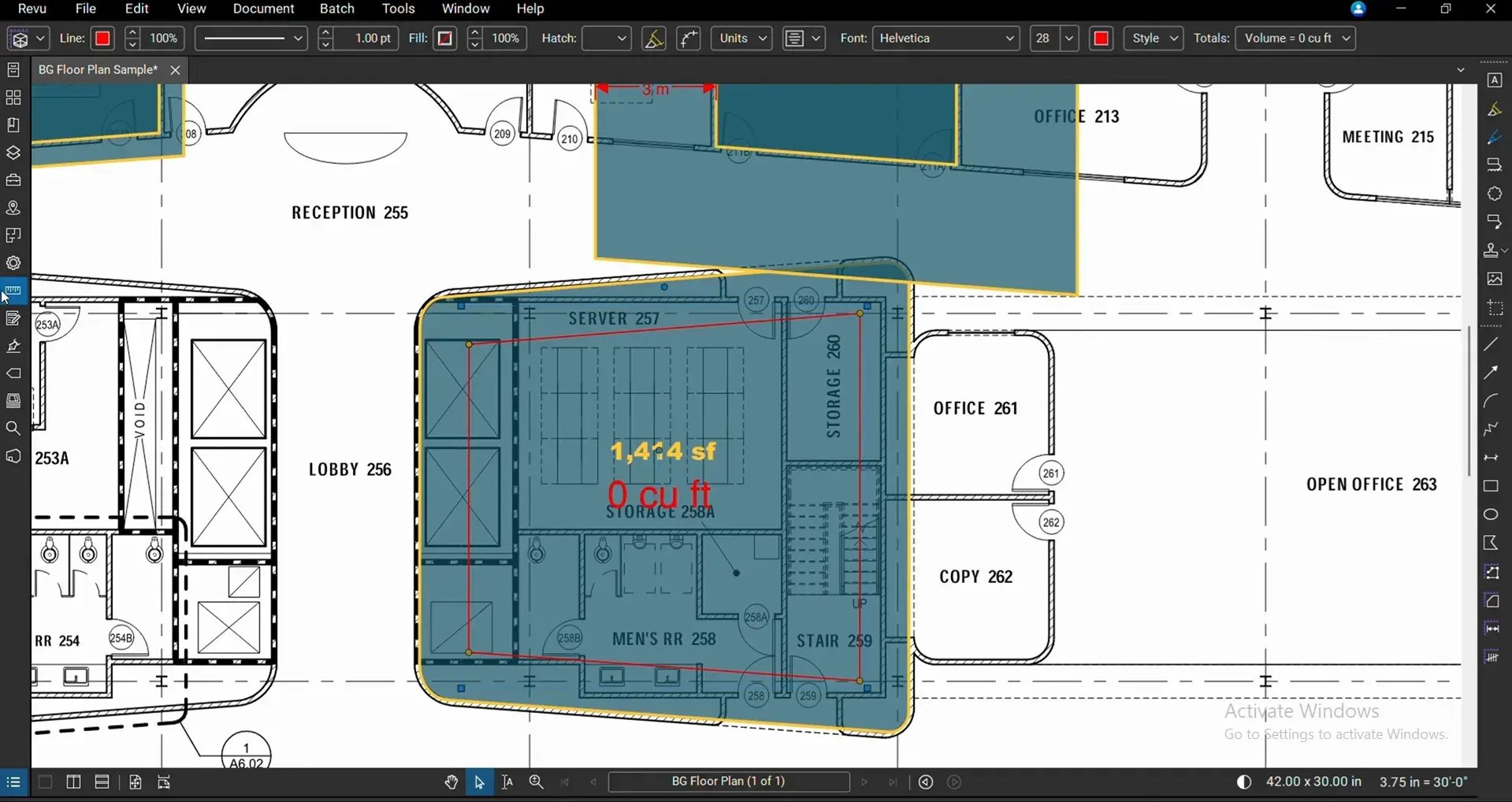The height and width of the screenshot is (802, 1512).
Task: Click the user account button
Action: click(1358, 9)
